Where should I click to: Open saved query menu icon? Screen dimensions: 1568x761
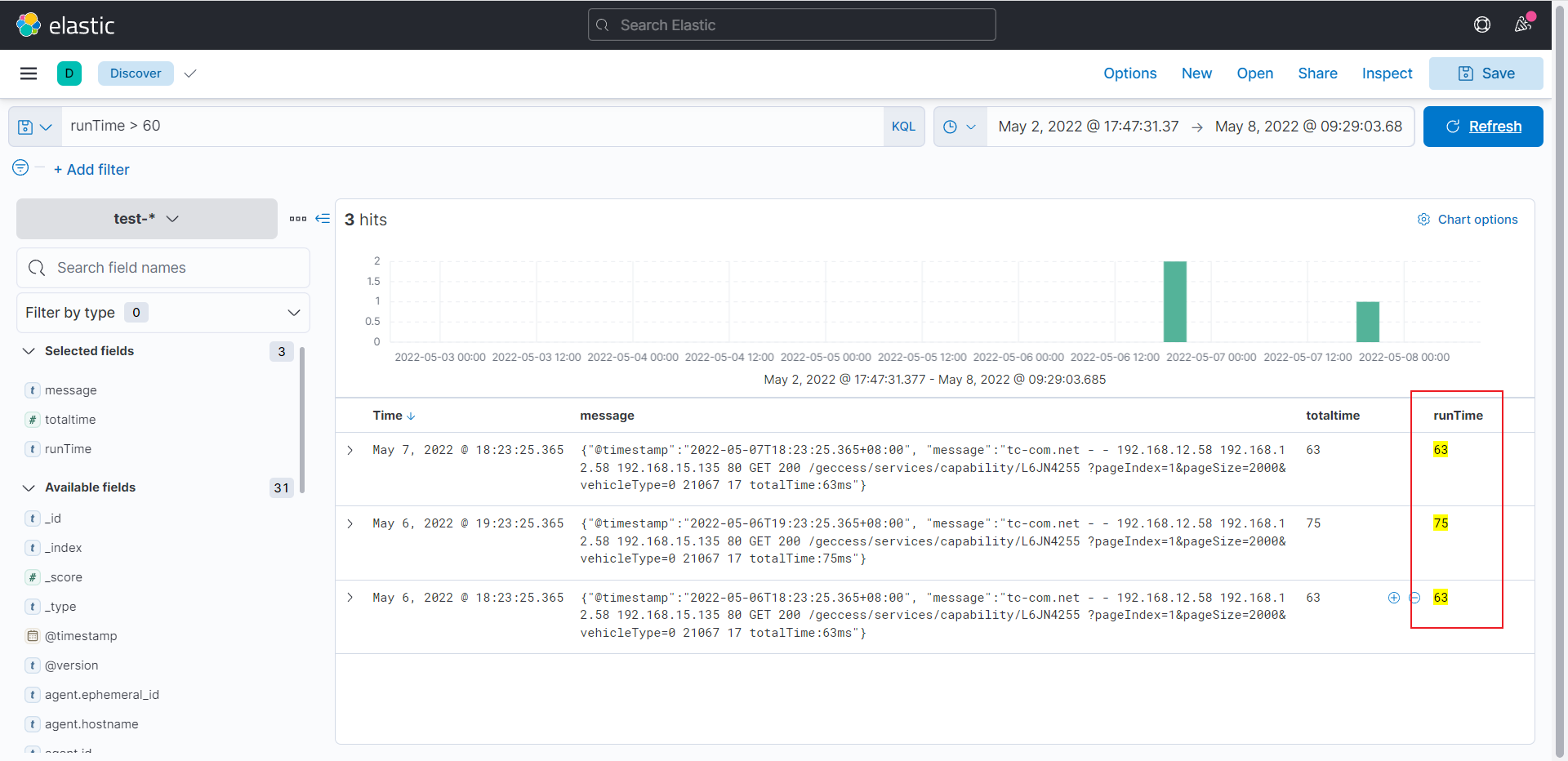[x=35, y=127]
